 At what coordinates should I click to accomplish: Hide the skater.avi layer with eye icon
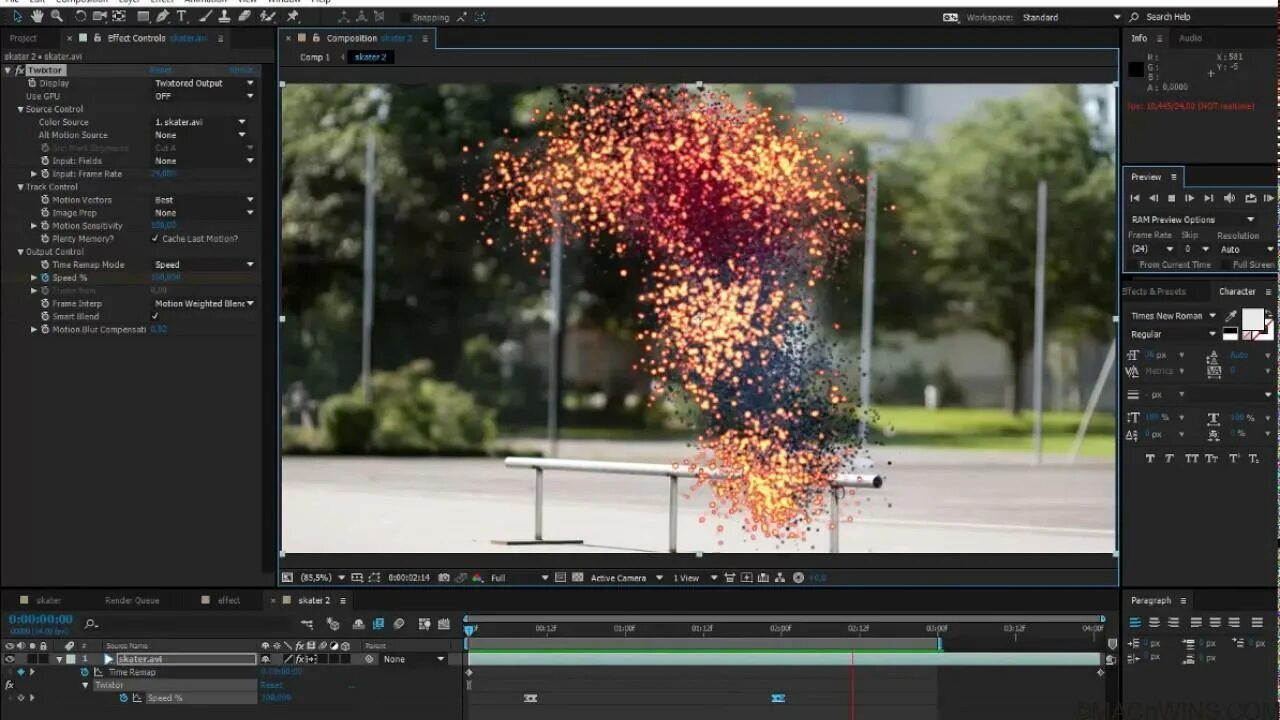point(10,659)
